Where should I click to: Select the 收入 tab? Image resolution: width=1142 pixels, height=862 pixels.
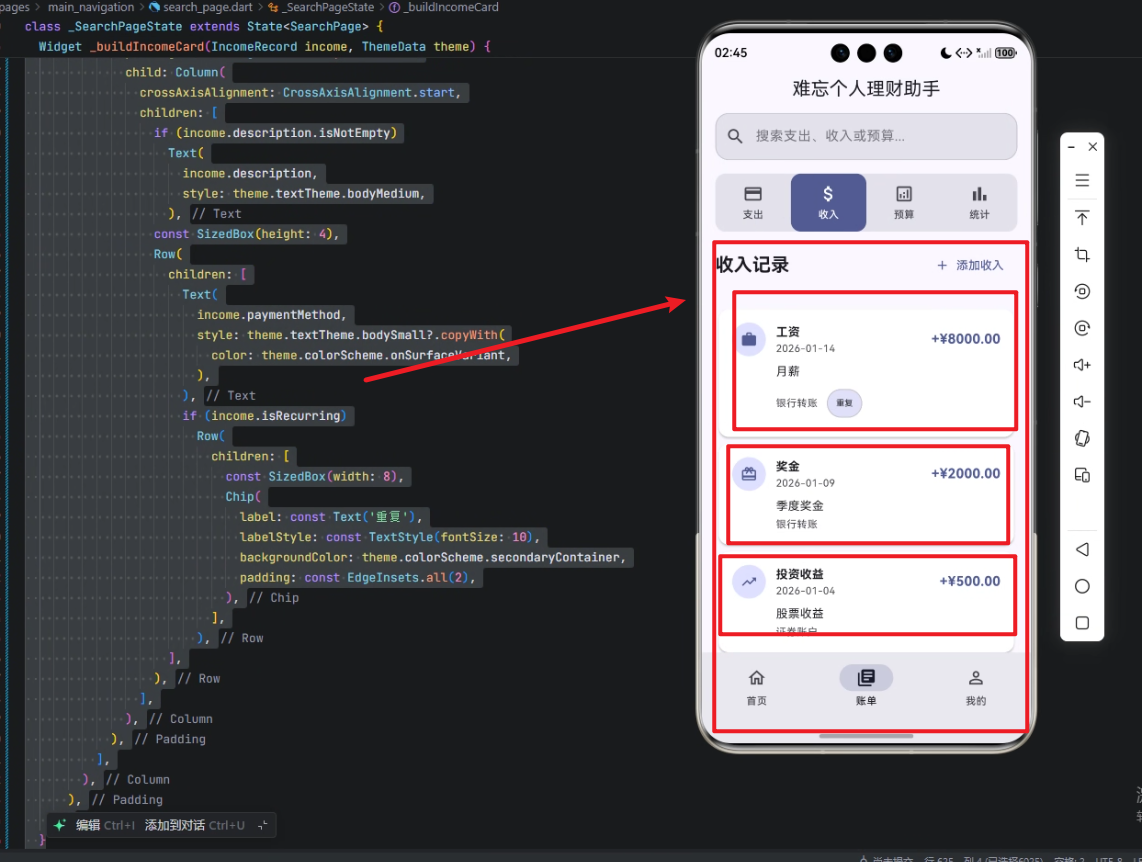[x=828, y=202]
